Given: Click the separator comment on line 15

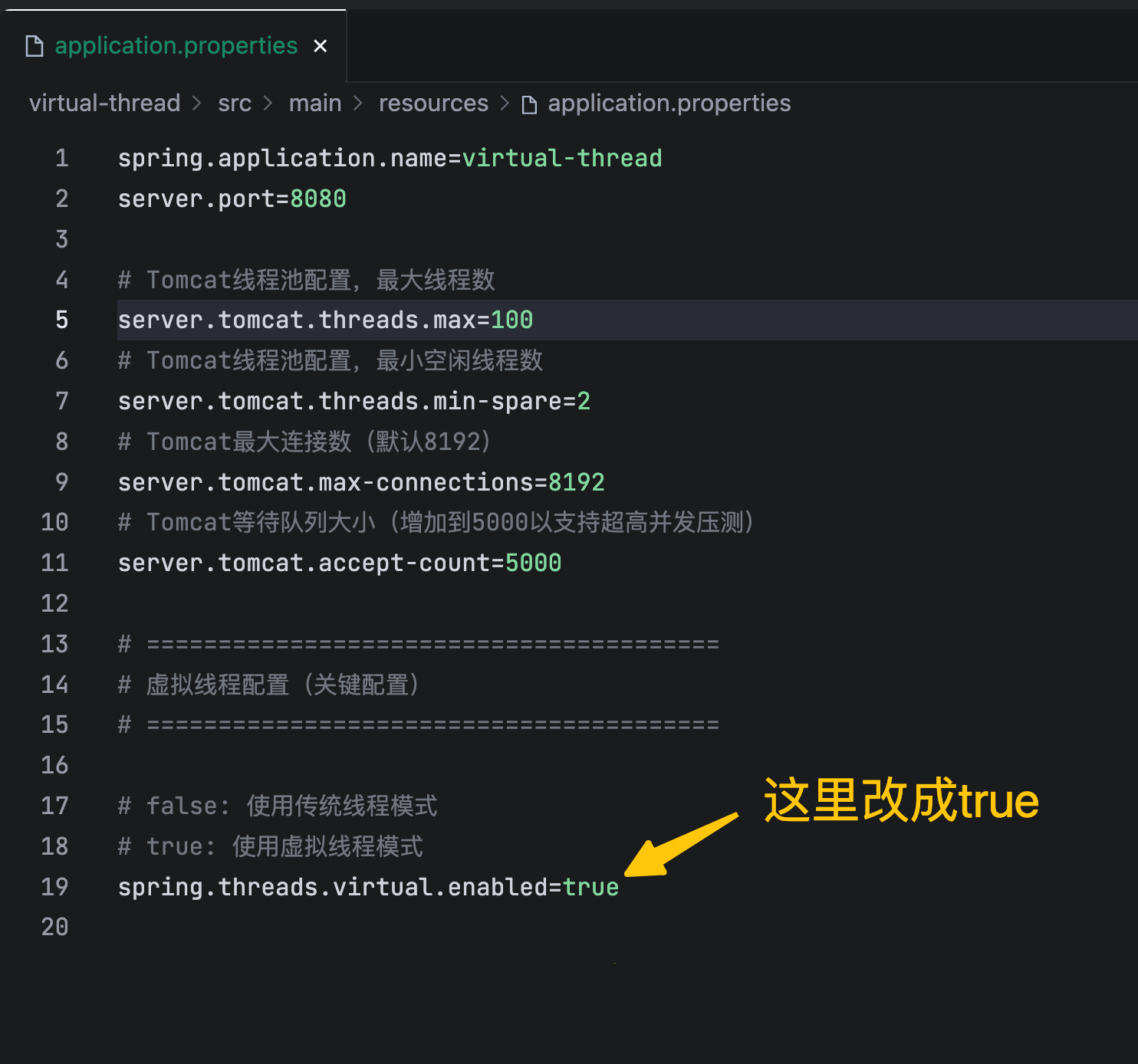Looking at the screenshot, I should pyautogui.click(x=419, y=724).
